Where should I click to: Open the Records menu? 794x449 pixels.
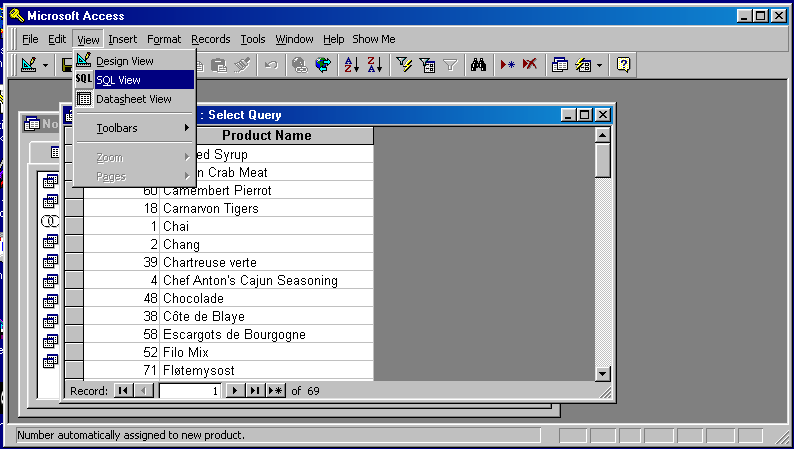click(x=211, y=39)
